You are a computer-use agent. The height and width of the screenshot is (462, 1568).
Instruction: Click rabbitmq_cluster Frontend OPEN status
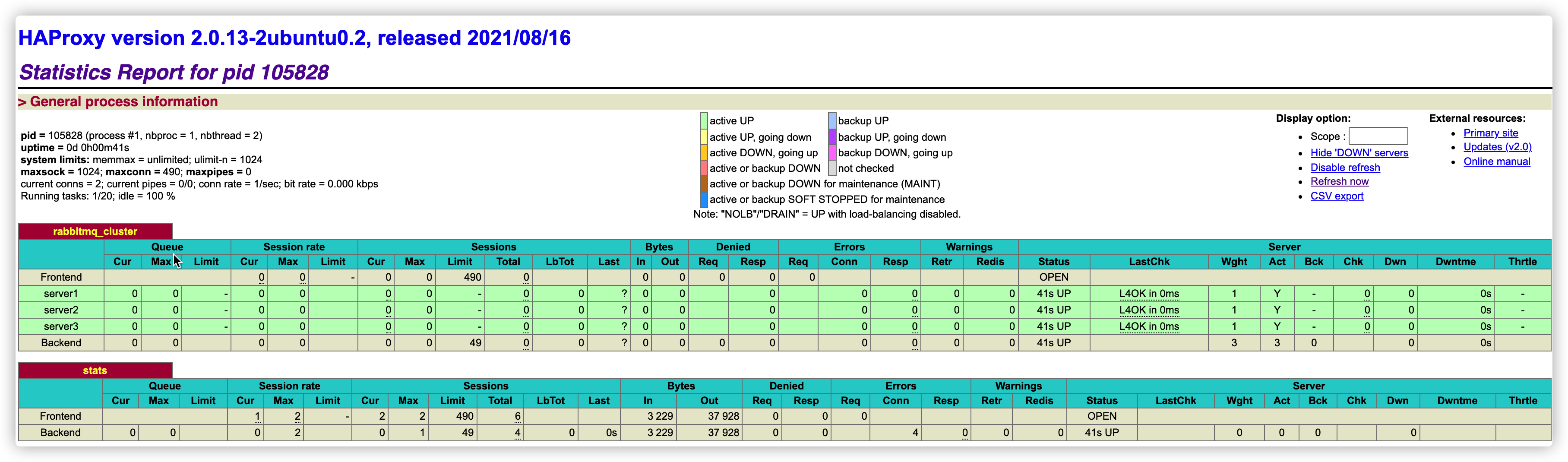pos(1054,277)
